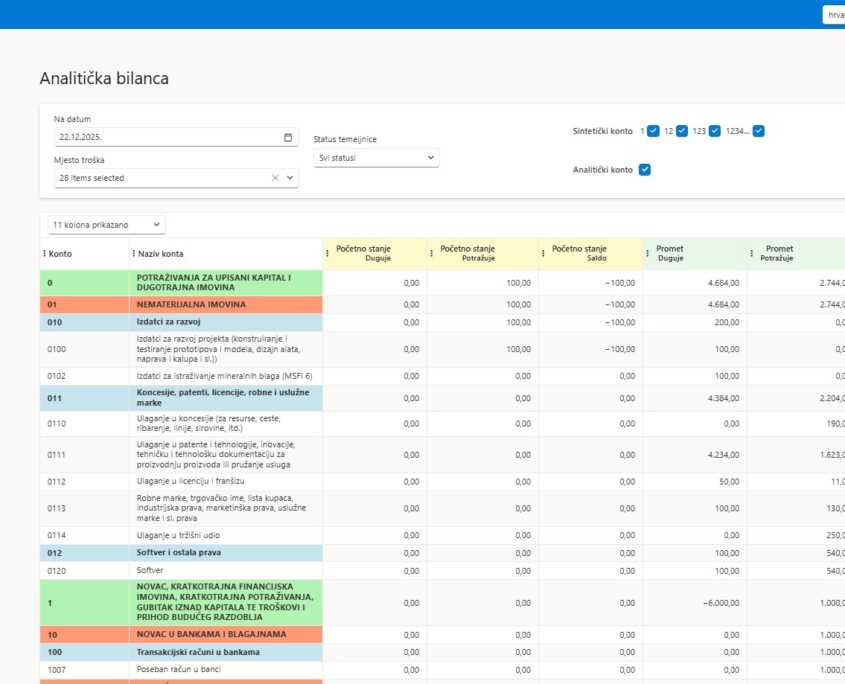Image resolution: width=845 pixels, height=684 pixels.
Task: Uncheck Sintetički konto level 1 checkbox
Action: click(653, 131)
